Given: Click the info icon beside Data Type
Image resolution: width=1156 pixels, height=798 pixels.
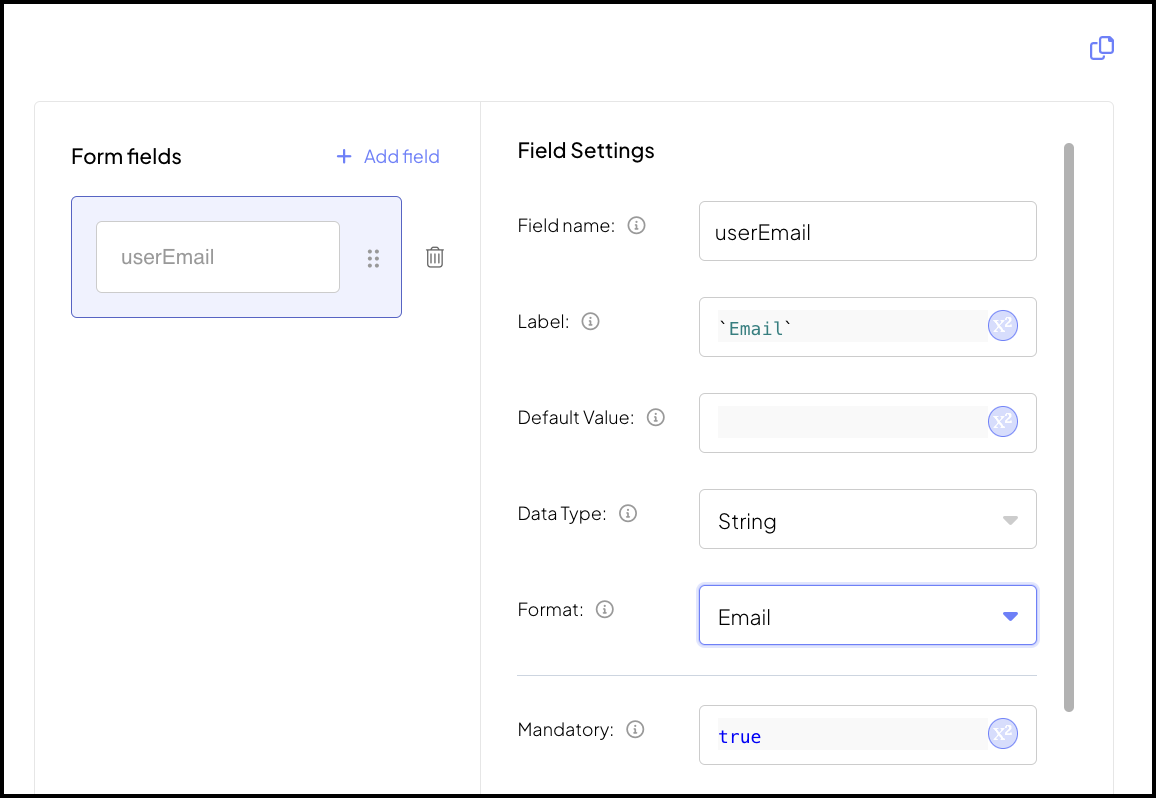Looking at the screenshot, I should (628, 514).
